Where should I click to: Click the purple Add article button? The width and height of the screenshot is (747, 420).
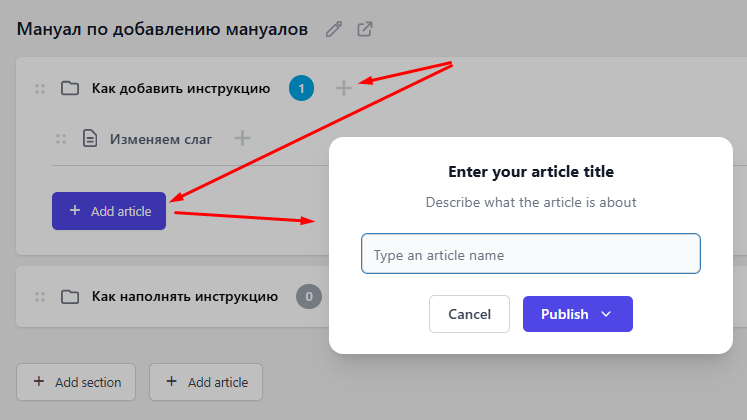[x=109, y=211]
